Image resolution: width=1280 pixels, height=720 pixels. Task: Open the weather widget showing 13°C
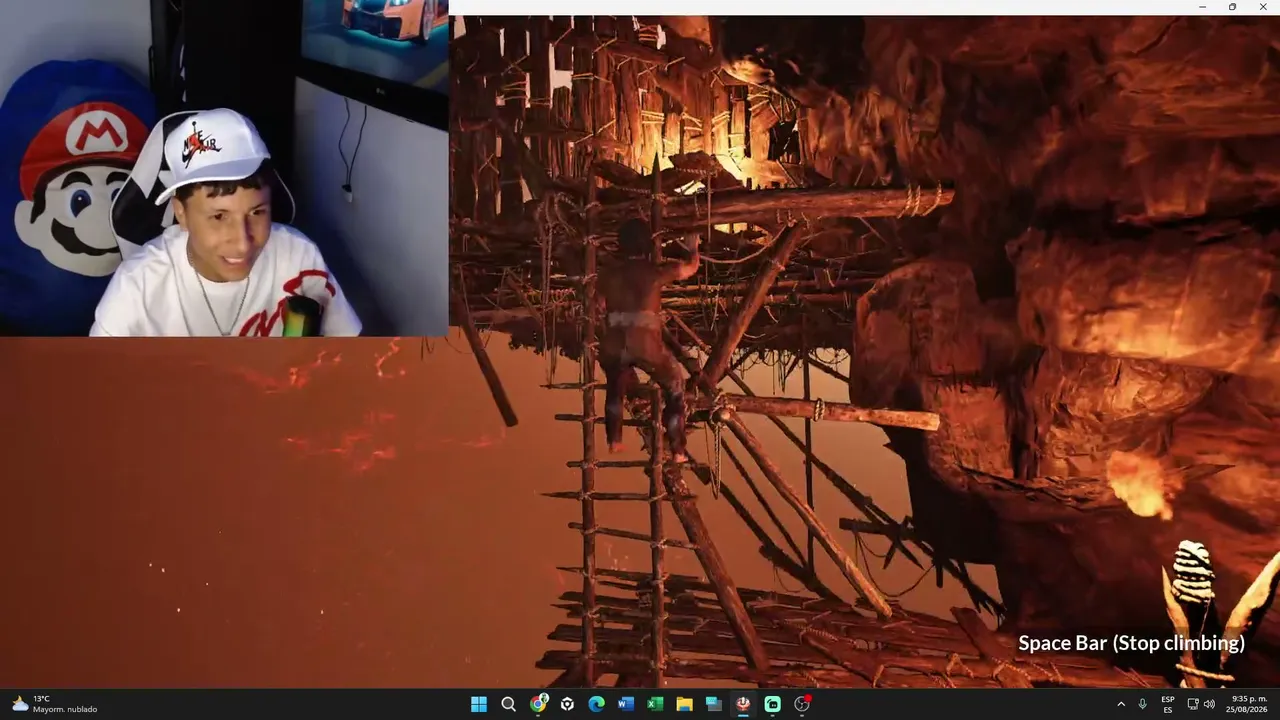coord(55,704)
